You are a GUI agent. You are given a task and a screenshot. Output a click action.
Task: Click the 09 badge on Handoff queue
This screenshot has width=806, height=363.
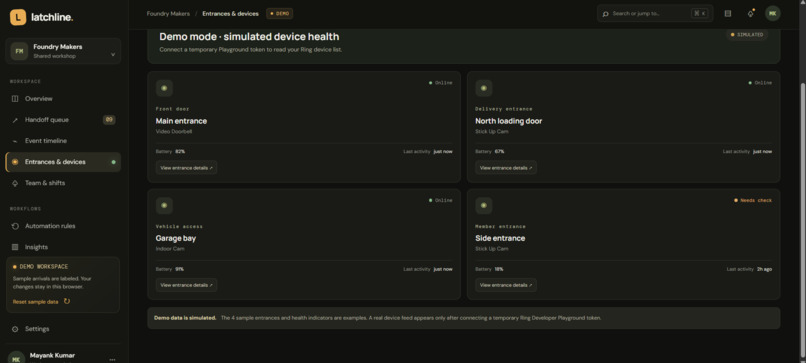[109, 120]
